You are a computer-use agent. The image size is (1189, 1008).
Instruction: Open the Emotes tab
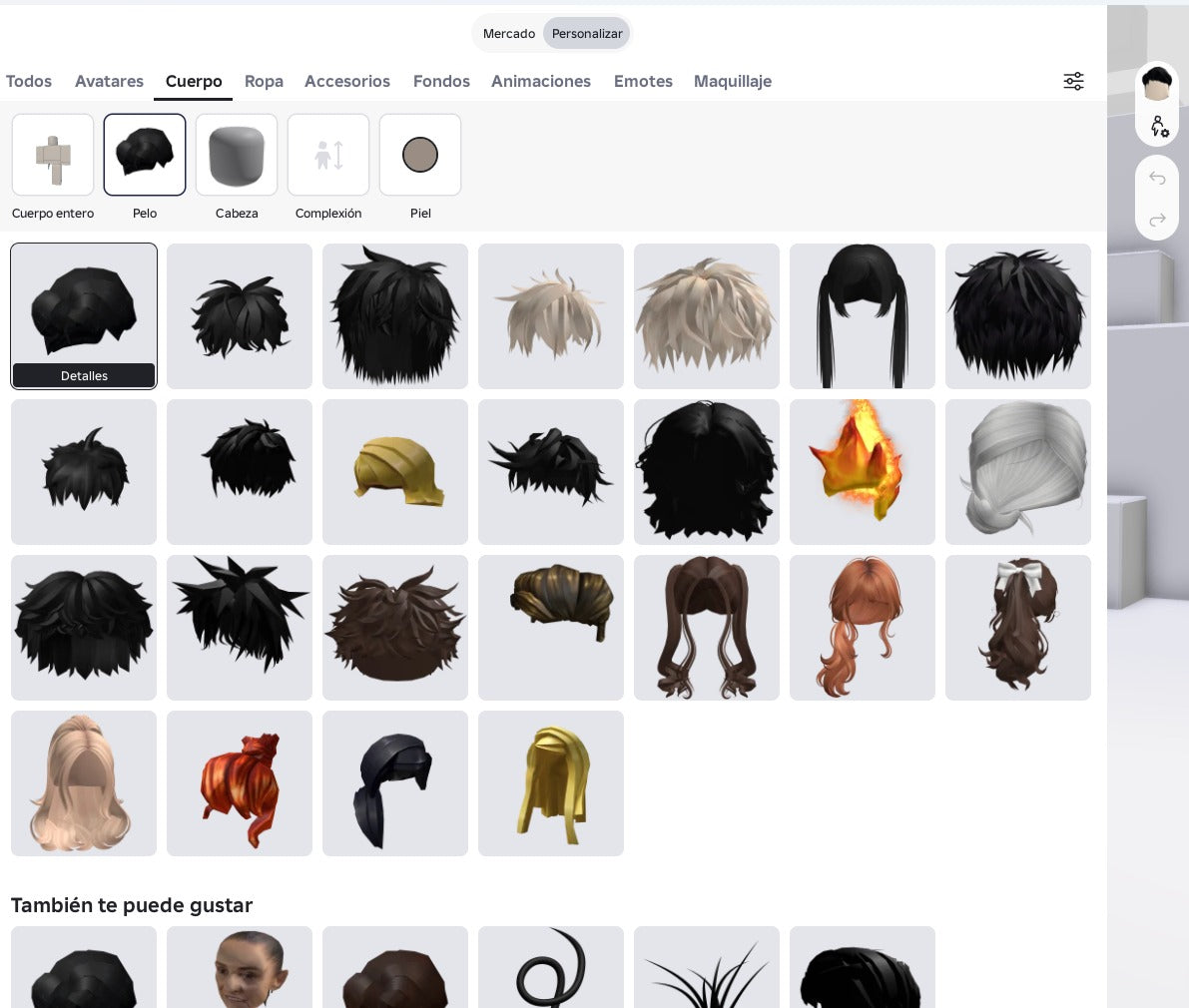point(643,81)
